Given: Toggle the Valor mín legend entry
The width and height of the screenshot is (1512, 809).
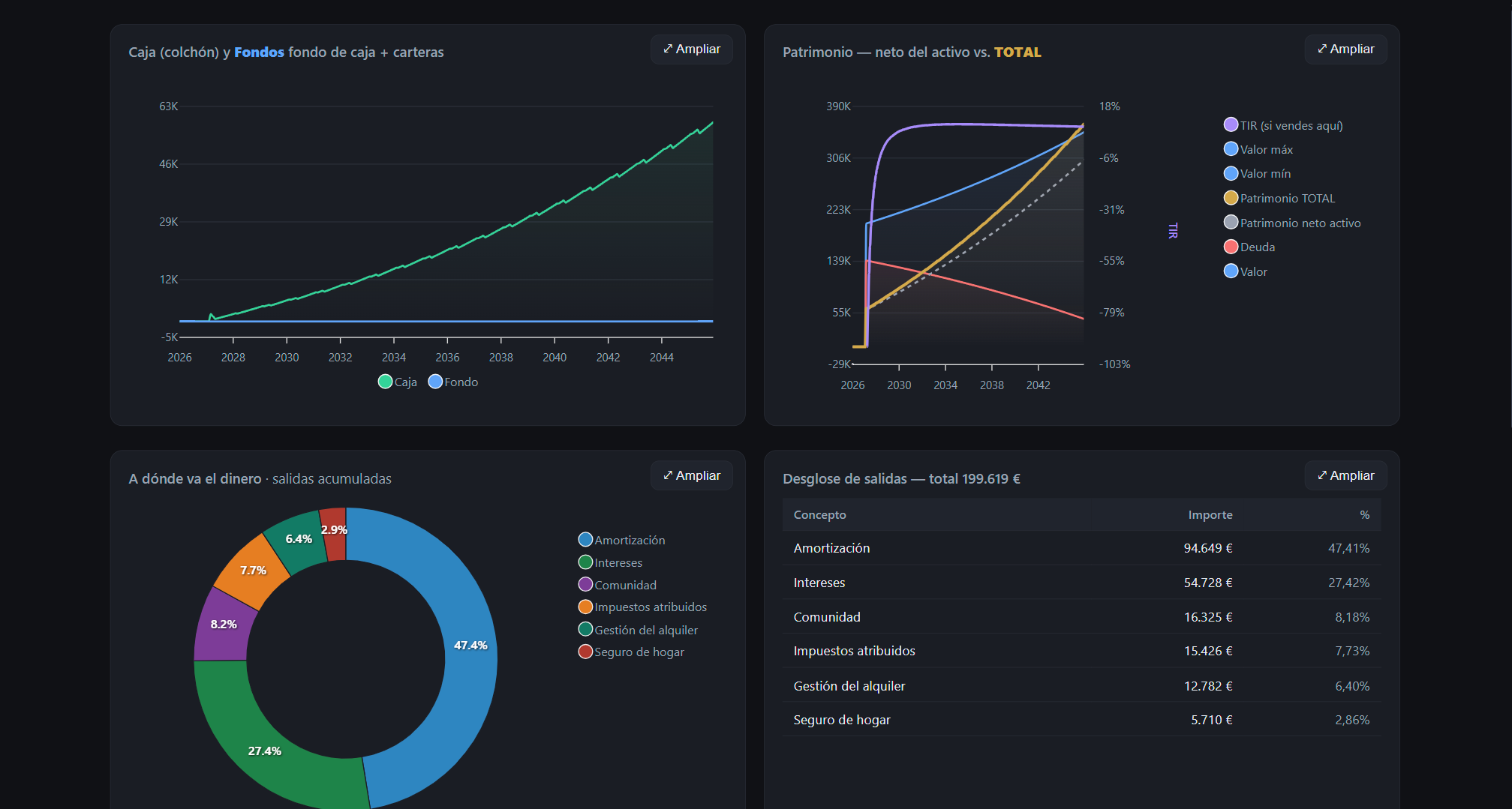Looking at the screenshot, I should pyautogui.click(x=1257, y=174).
